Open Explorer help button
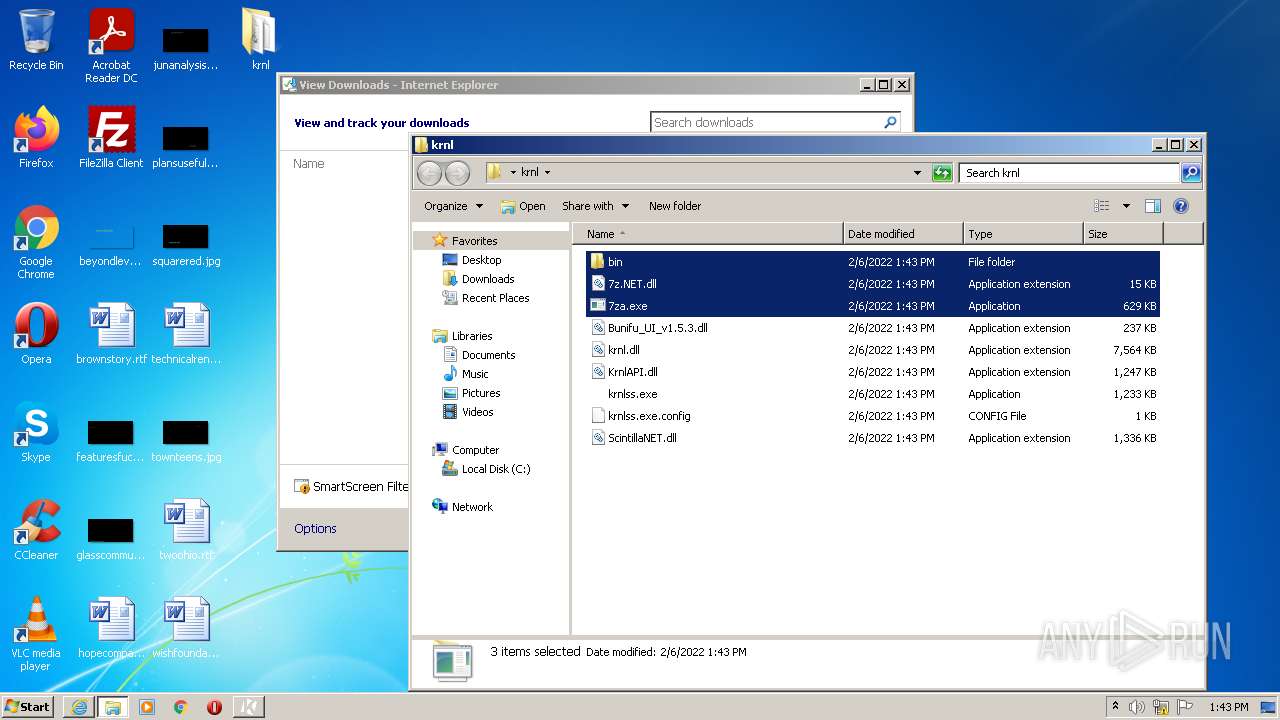 click(1180, 206)
